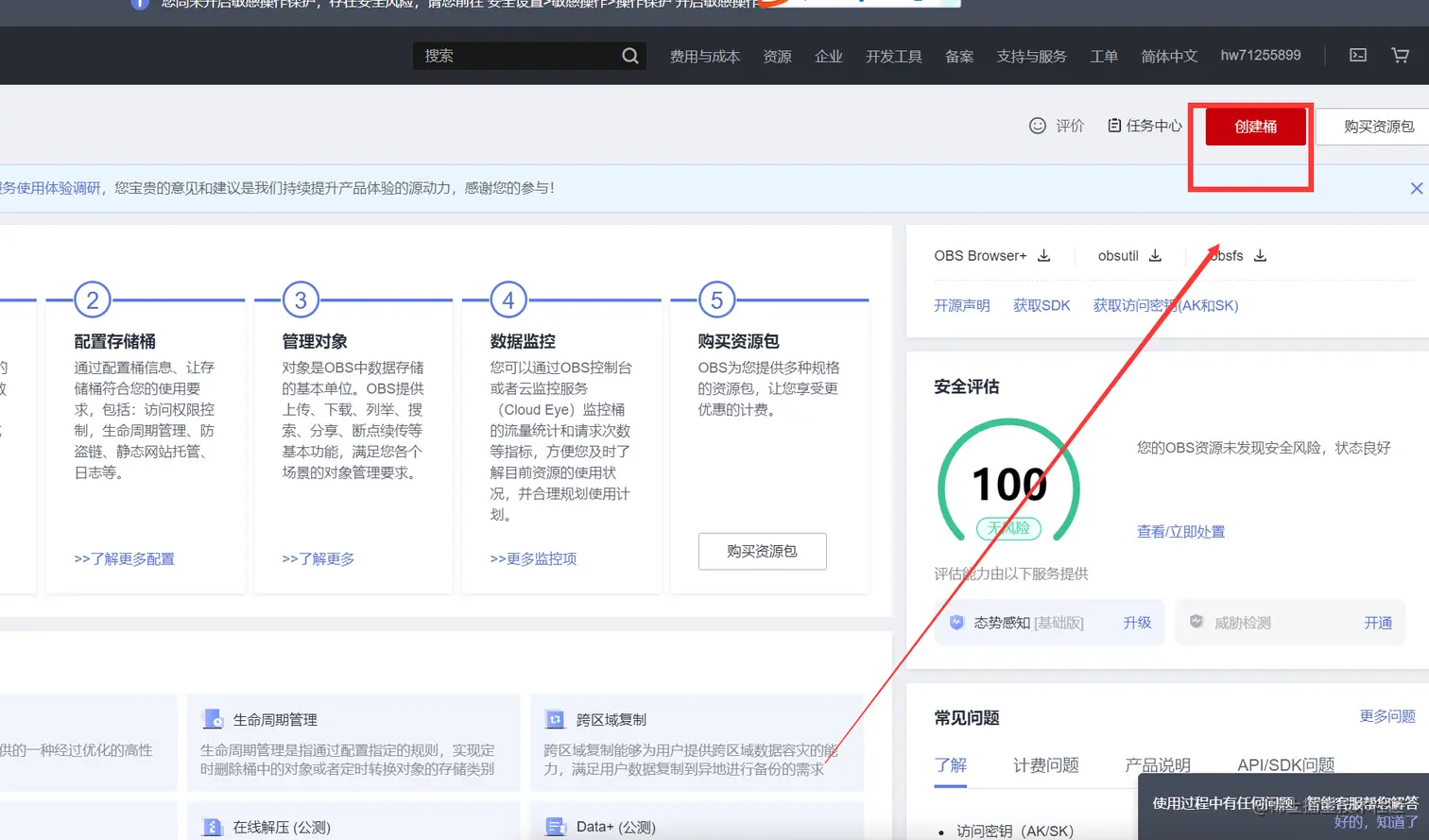Image resolution: width=1429 pixels, height=840 pixels.
Task: Click the 跨区域复制 card title
Action: pyautogui.click(x=611, y=720)
